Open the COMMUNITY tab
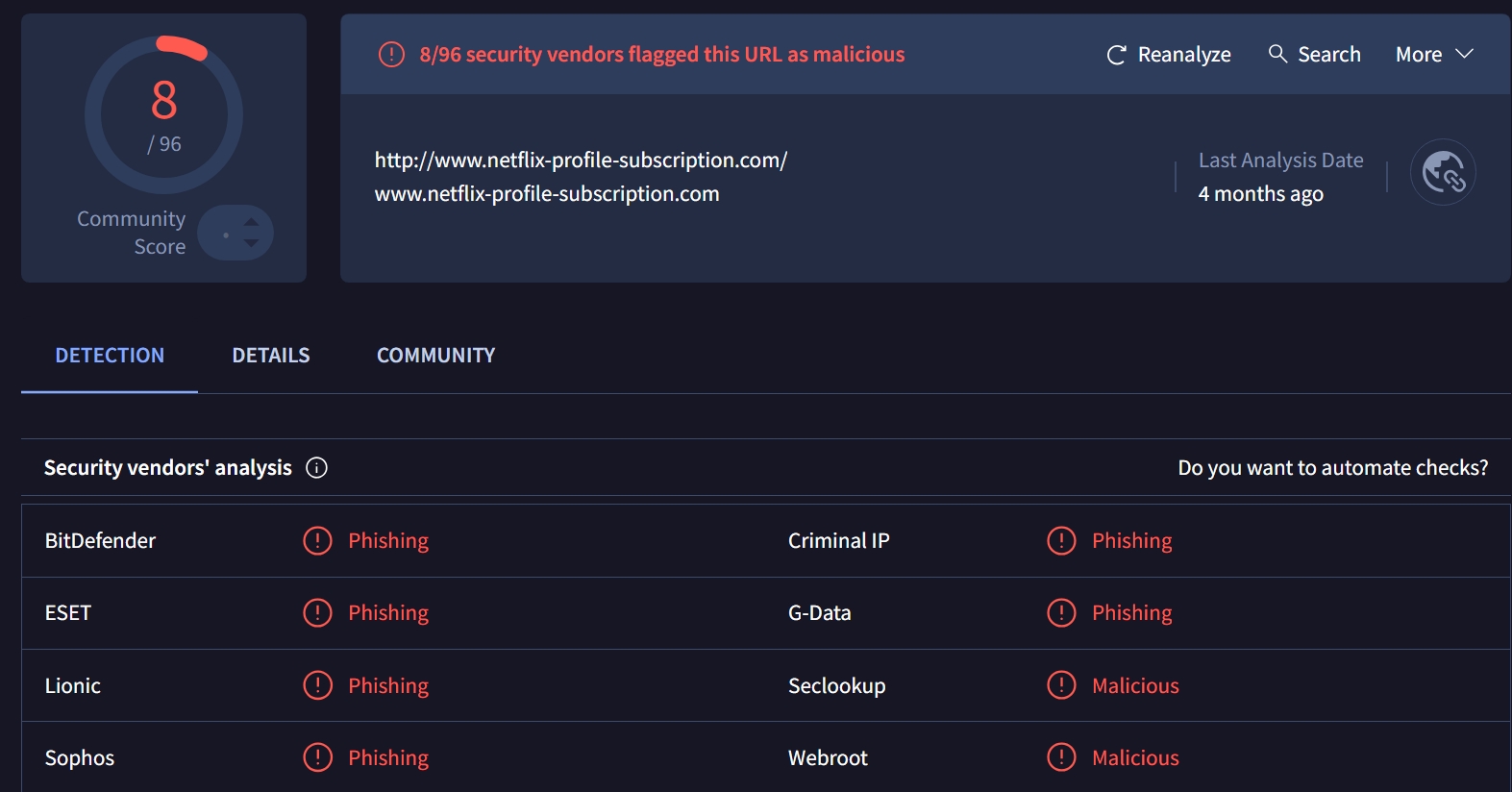 [435, 356]
